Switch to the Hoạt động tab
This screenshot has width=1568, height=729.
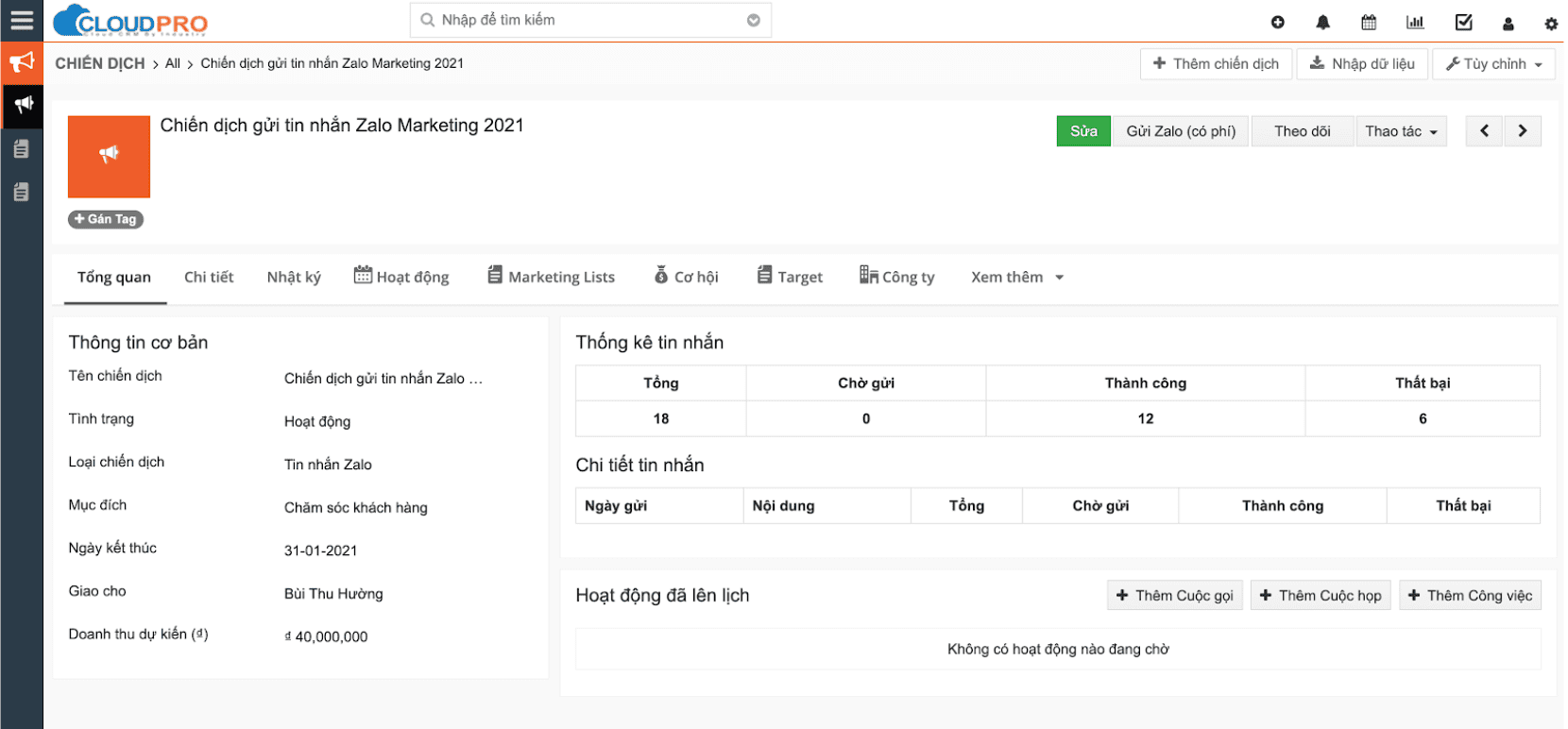pyautogui.click(x=401, y=277)
